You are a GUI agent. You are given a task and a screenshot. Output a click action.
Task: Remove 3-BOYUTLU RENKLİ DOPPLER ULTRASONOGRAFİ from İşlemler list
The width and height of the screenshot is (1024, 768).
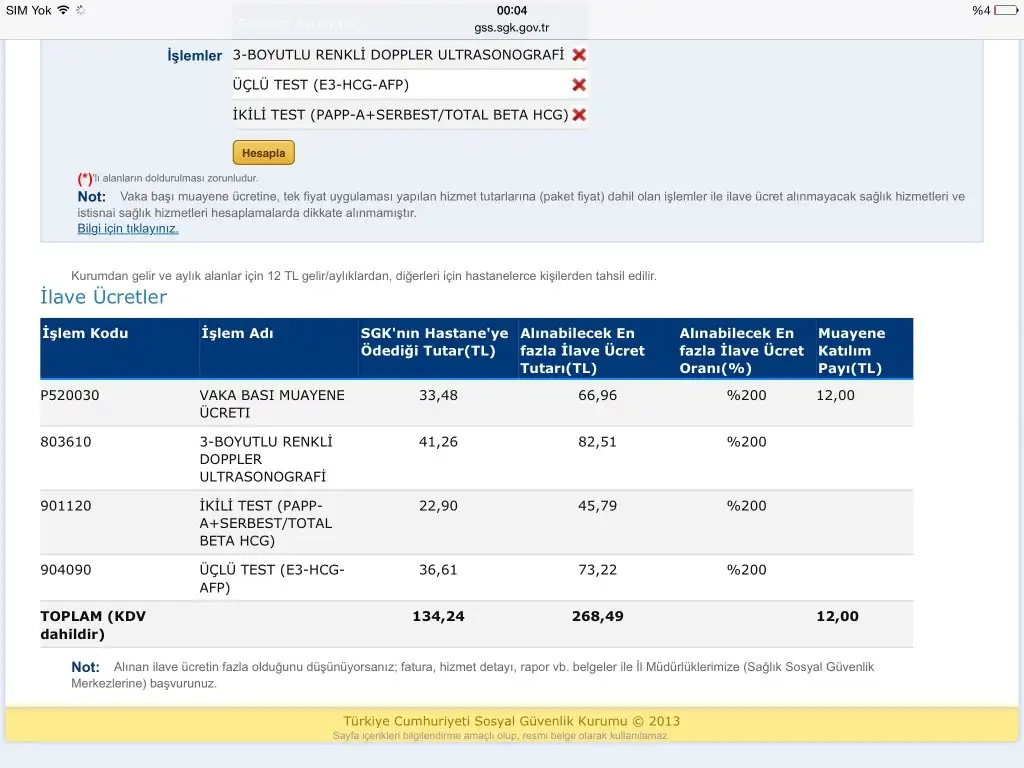click(579, 55)
